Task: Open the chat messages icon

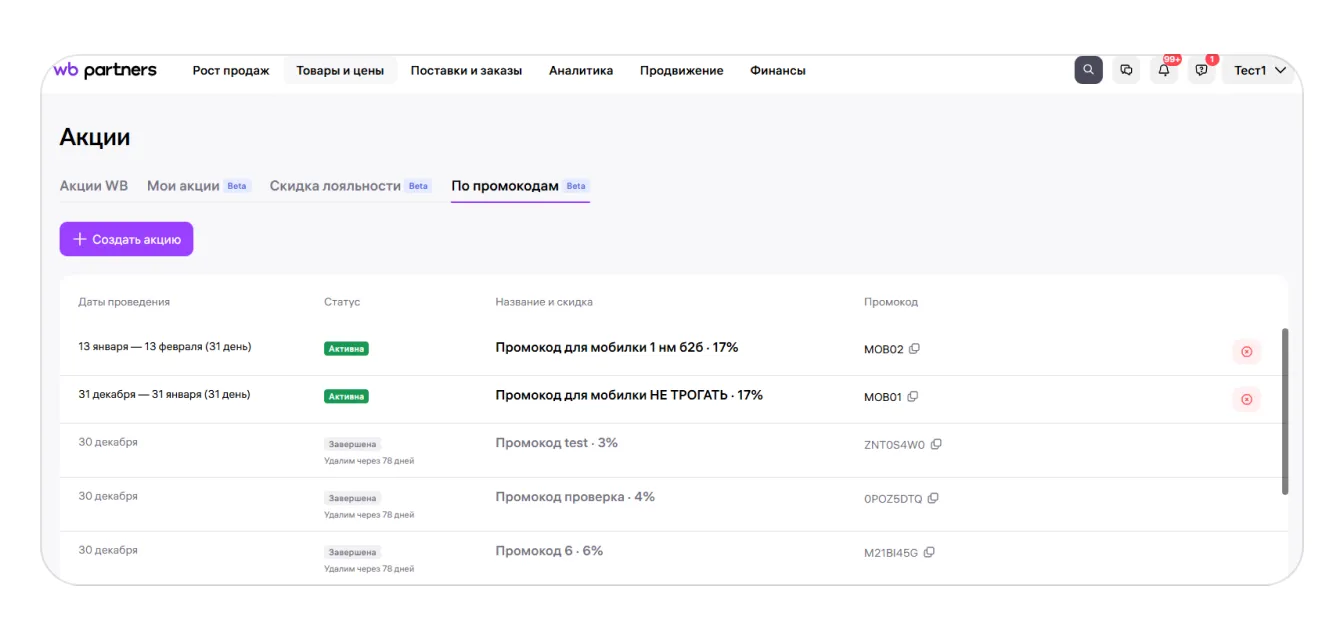Action: [x=1126, y=70]
